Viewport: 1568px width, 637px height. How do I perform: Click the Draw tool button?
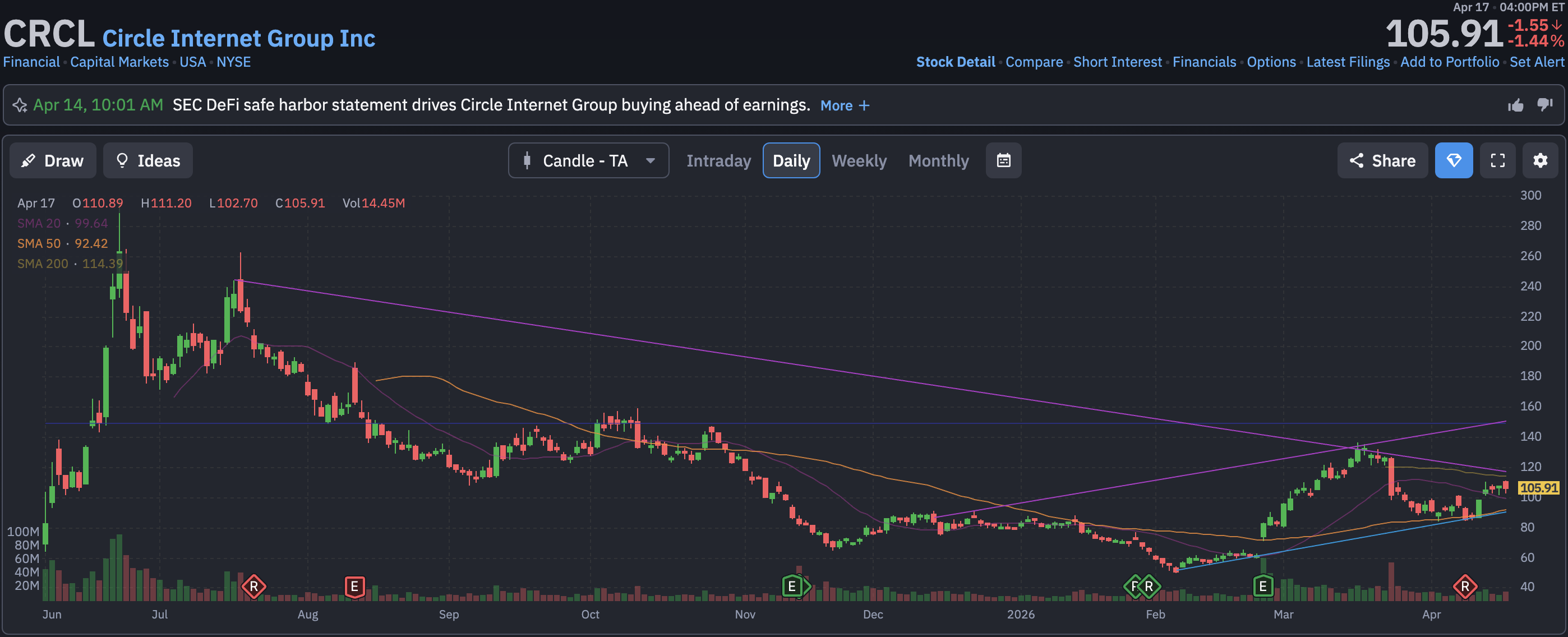coord(52,160)
